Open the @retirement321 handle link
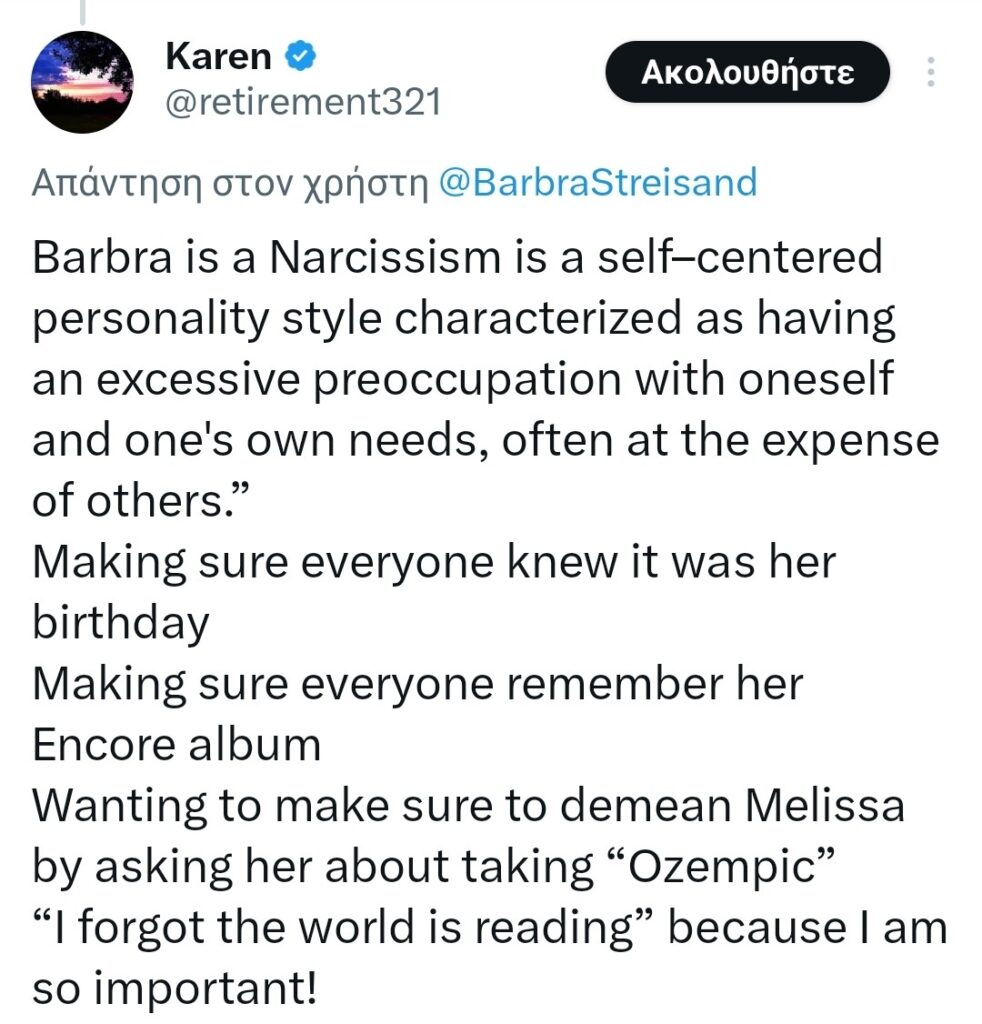 [302, 103]
